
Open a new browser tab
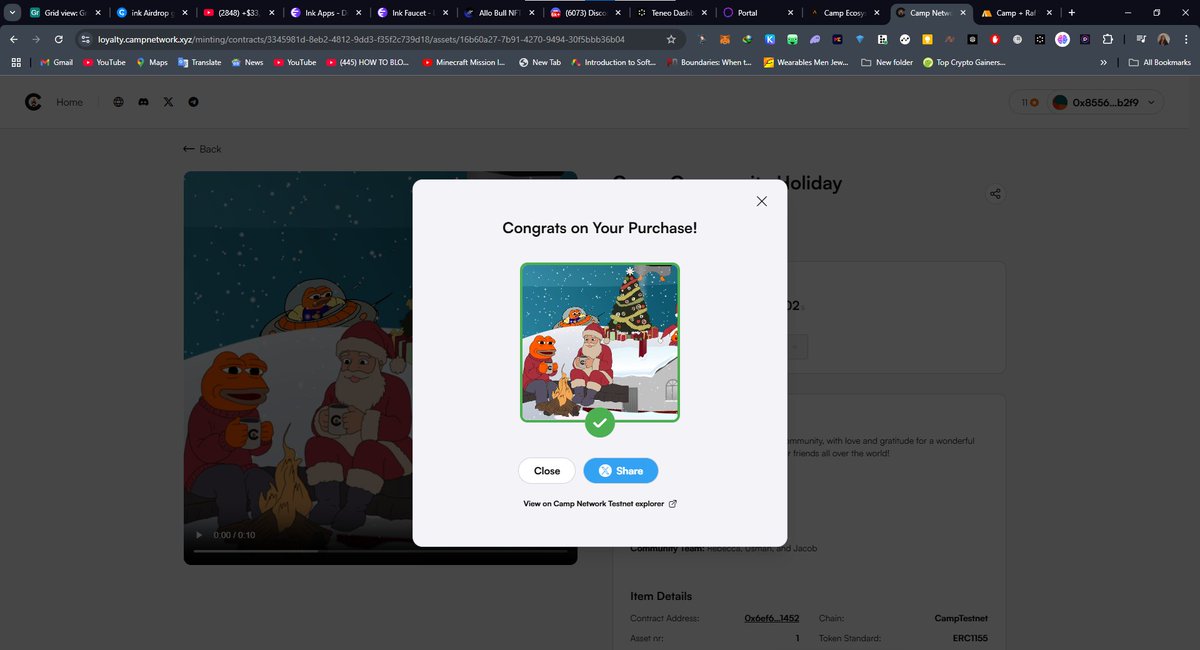(1072, 13)
